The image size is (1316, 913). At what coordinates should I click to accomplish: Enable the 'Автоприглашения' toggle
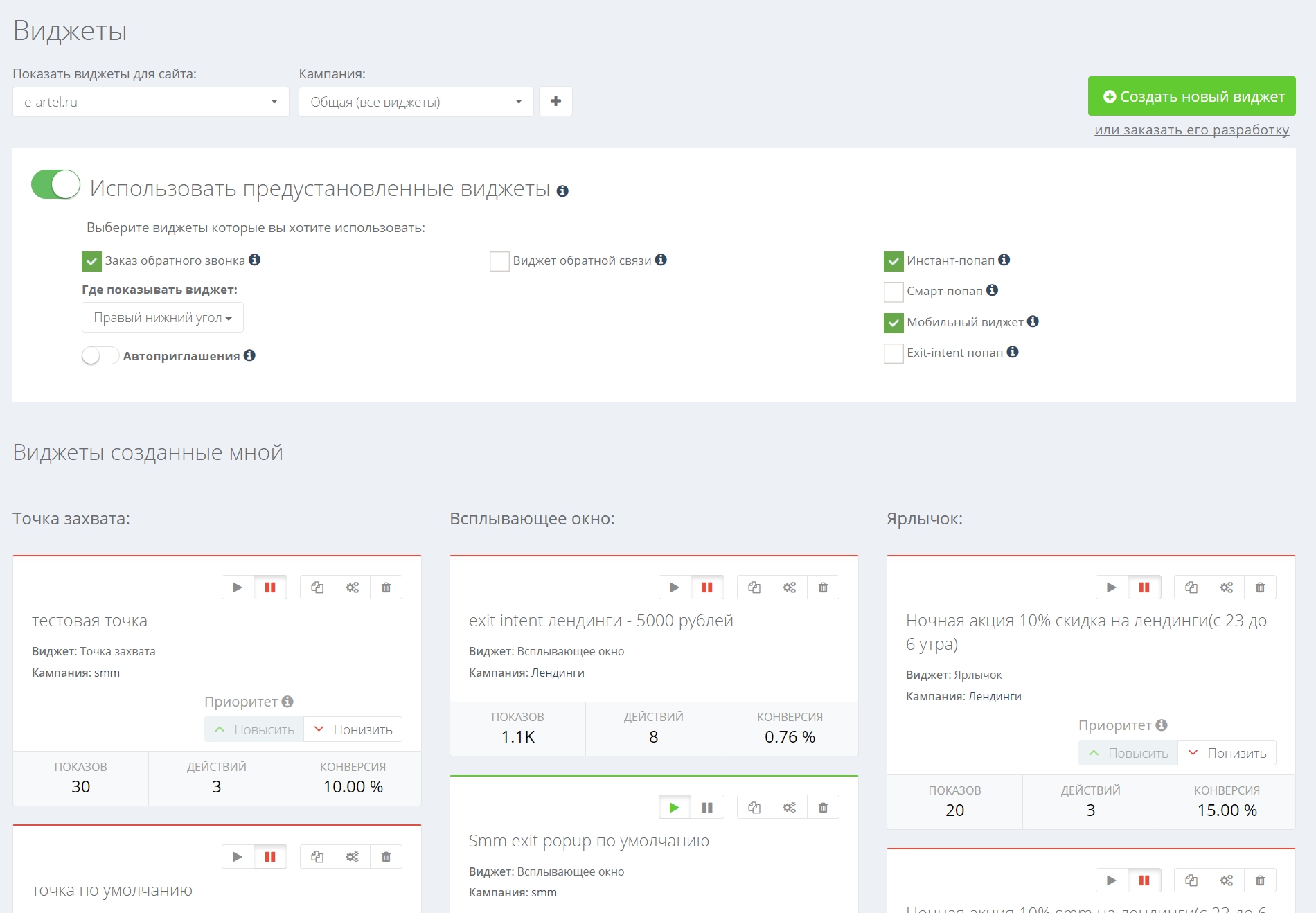click(x=100, y=356)
